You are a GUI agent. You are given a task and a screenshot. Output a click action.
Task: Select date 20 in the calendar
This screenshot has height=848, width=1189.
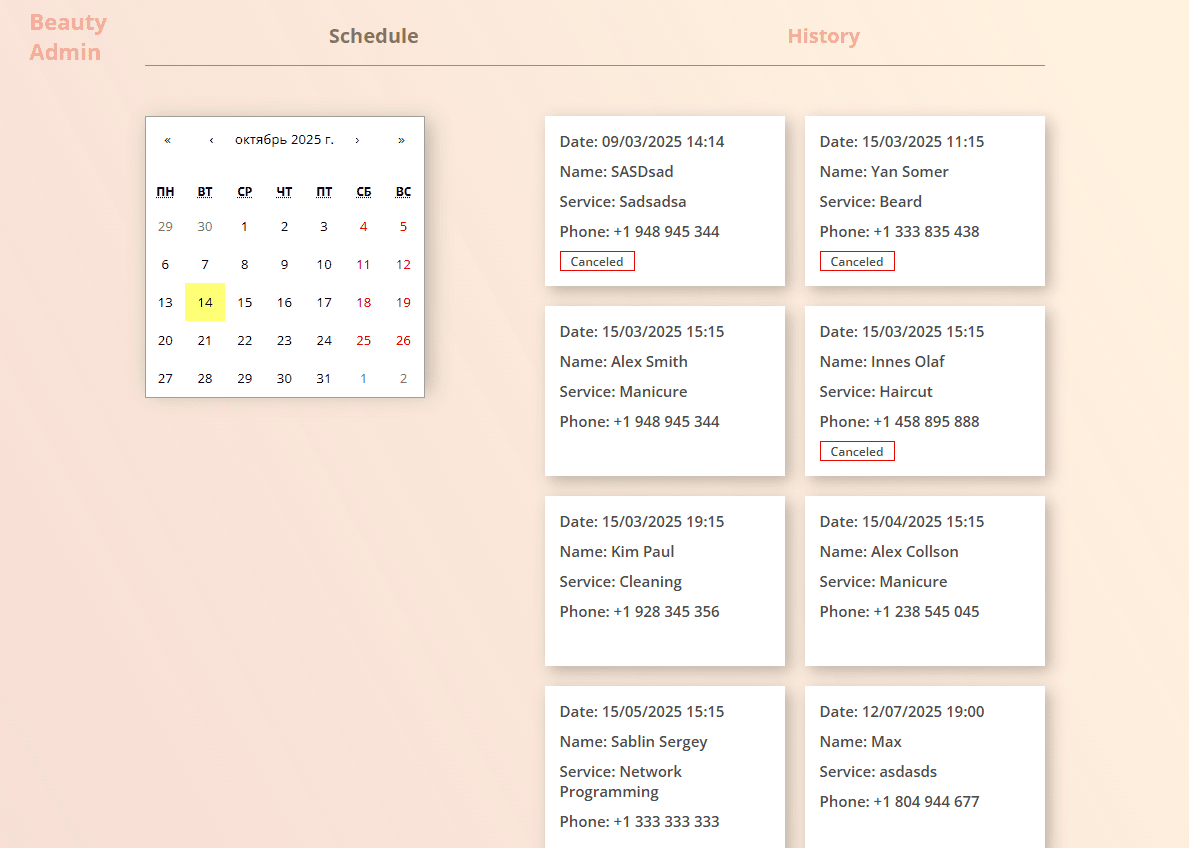[165, 340]
